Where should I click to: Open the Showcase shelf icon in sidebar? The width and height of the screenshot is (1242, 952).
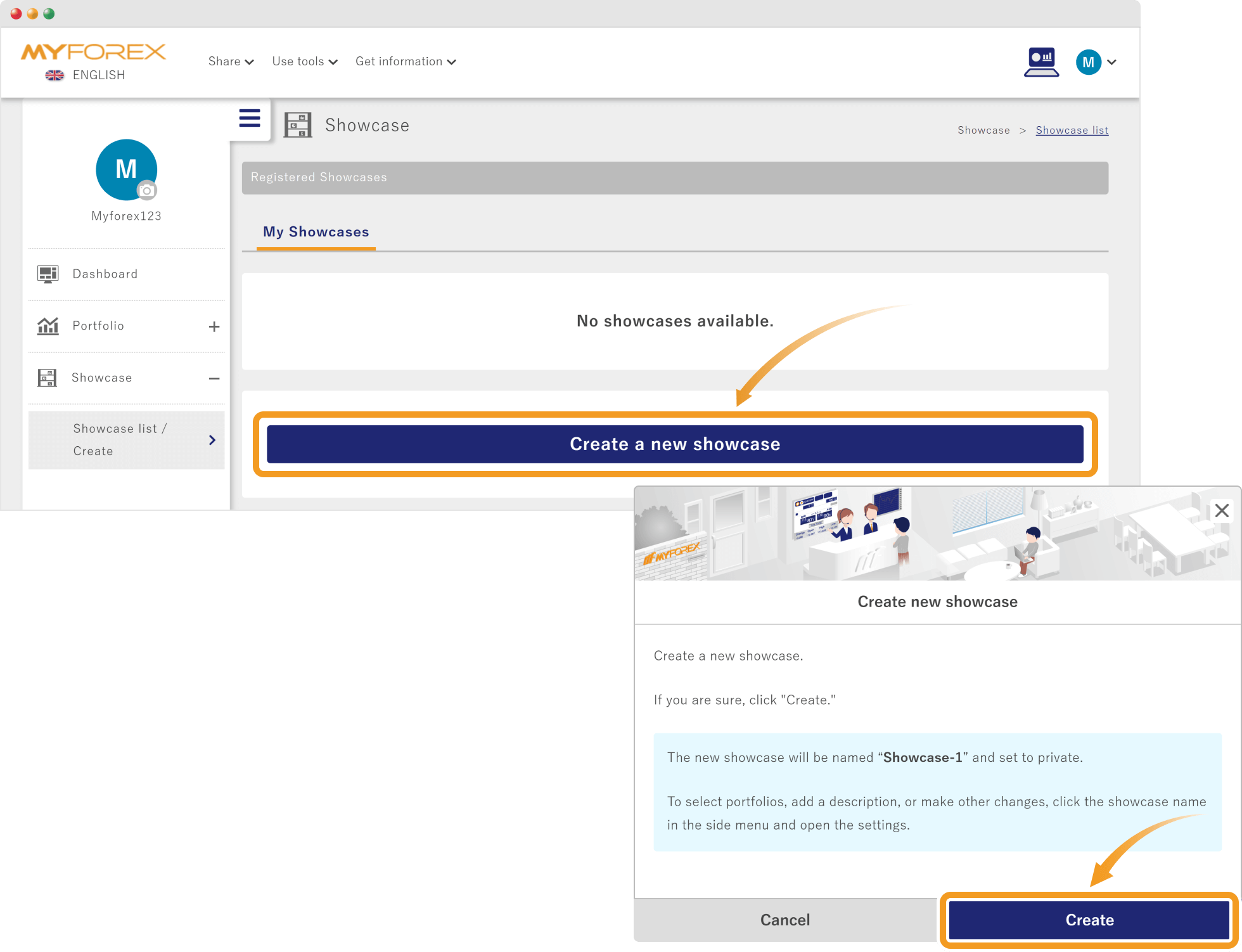point(48,378)
